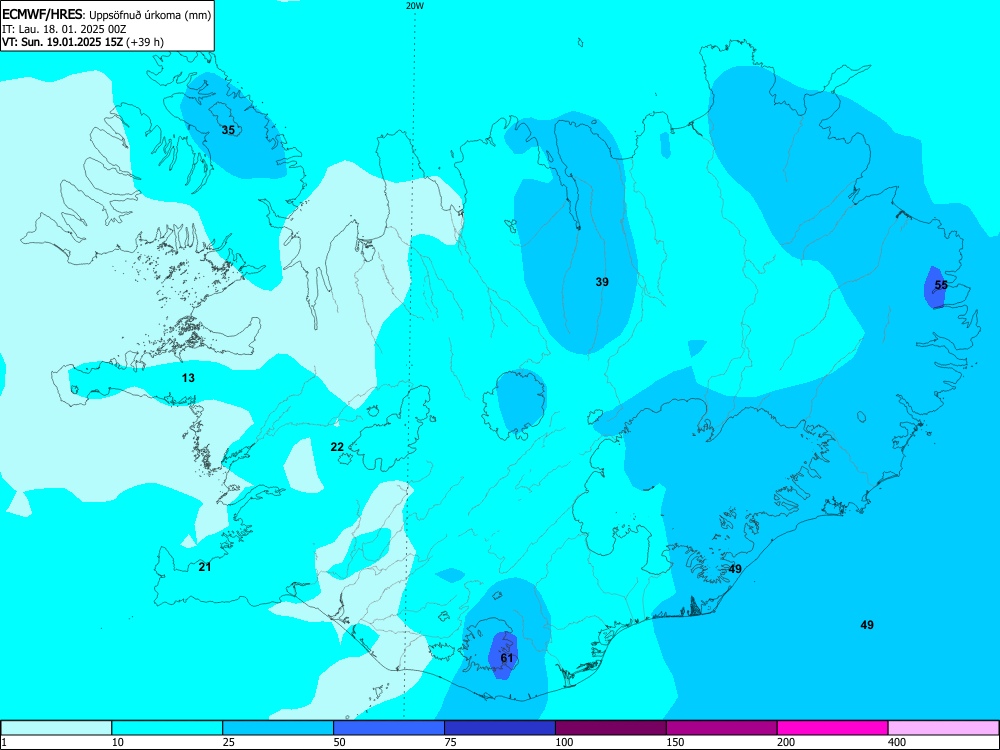Click the legend tick label 75
The height and width of the screenshot is (750, 1000).
coord(450,742)
